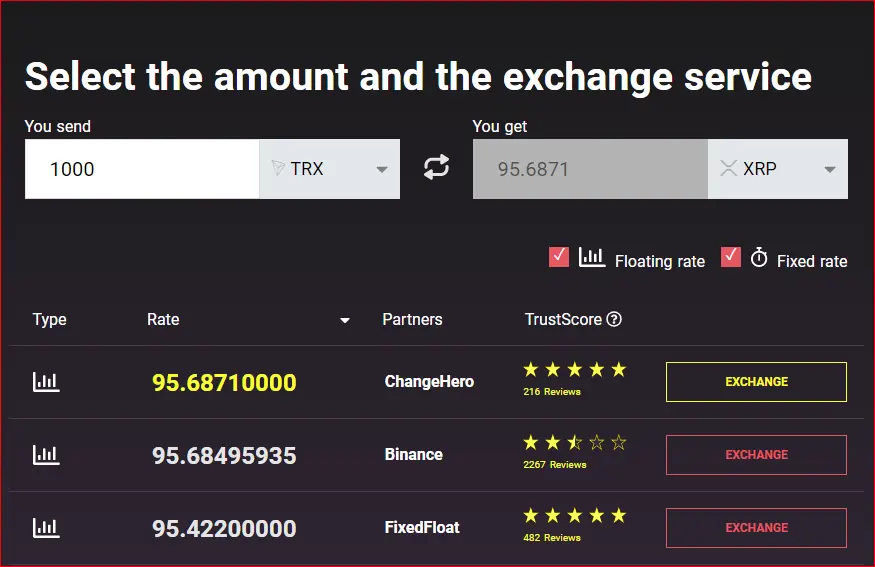Select the ChangeHero partner name
The image size is (875, 567).
[429, 381]
